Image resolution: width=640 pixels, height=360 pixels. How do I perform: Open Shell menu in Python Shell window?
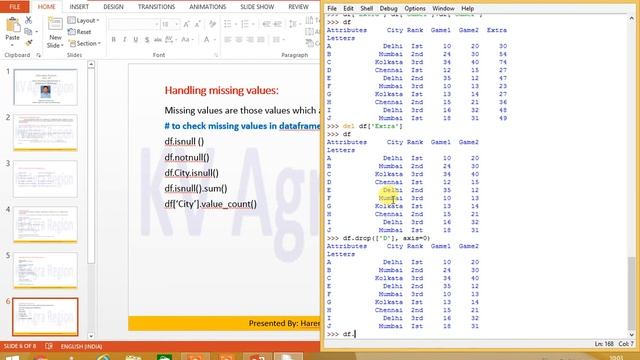[x=367, y=8]
